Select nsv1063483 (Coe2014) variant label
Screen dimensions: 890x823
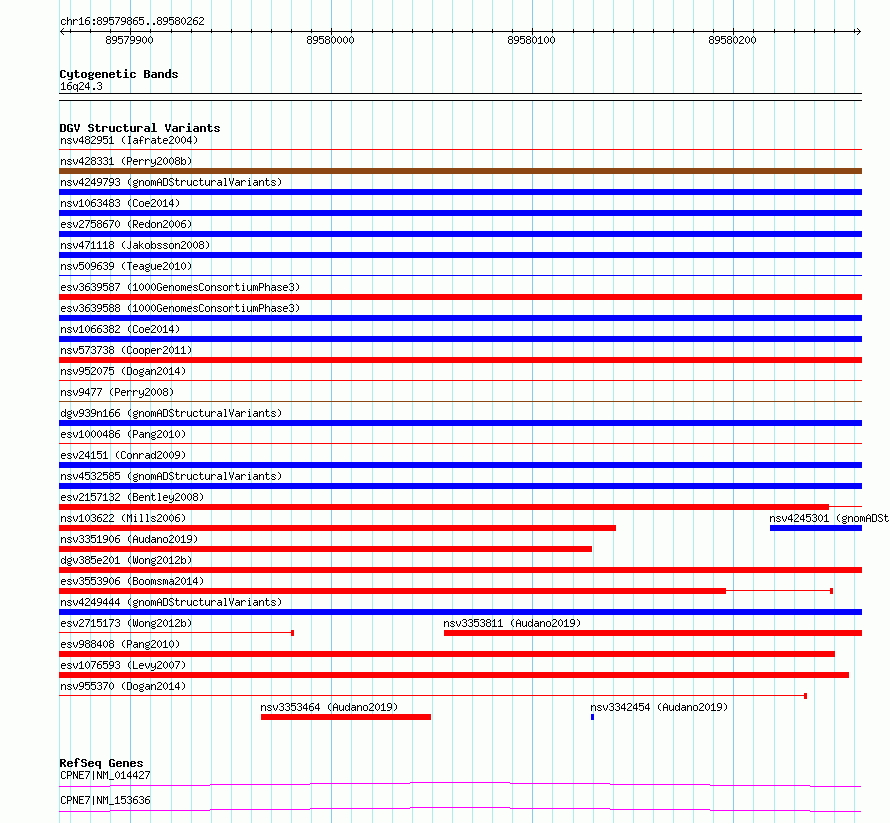[120, 203]
